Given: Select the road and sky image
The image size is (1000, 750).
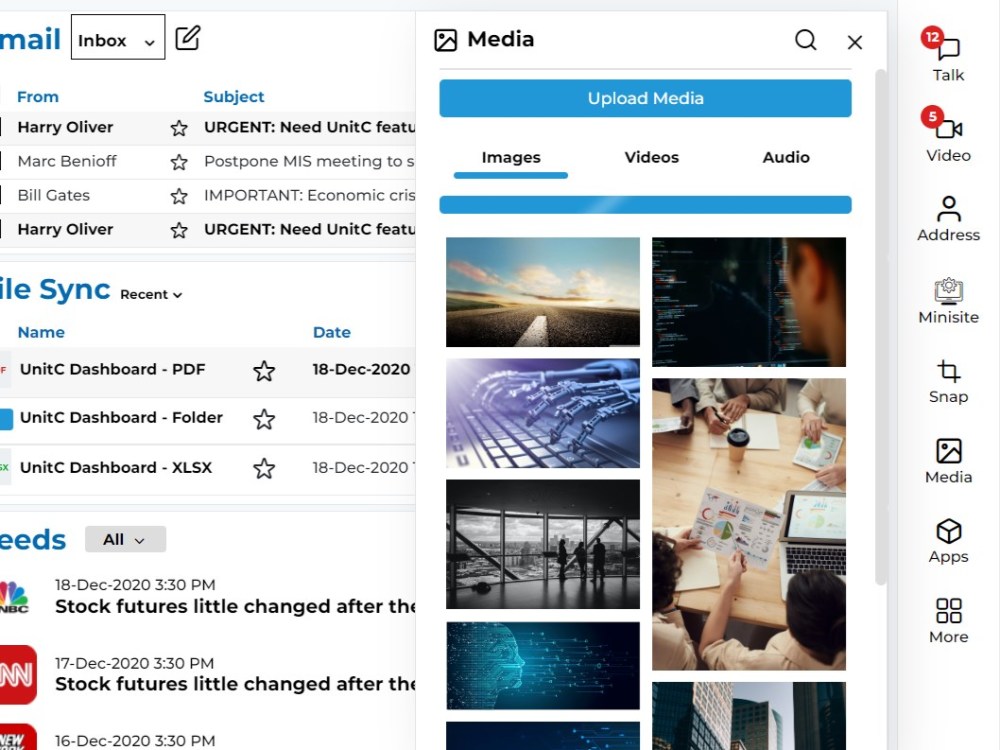Looking at the screenshot, I should [x=543, y=292].
